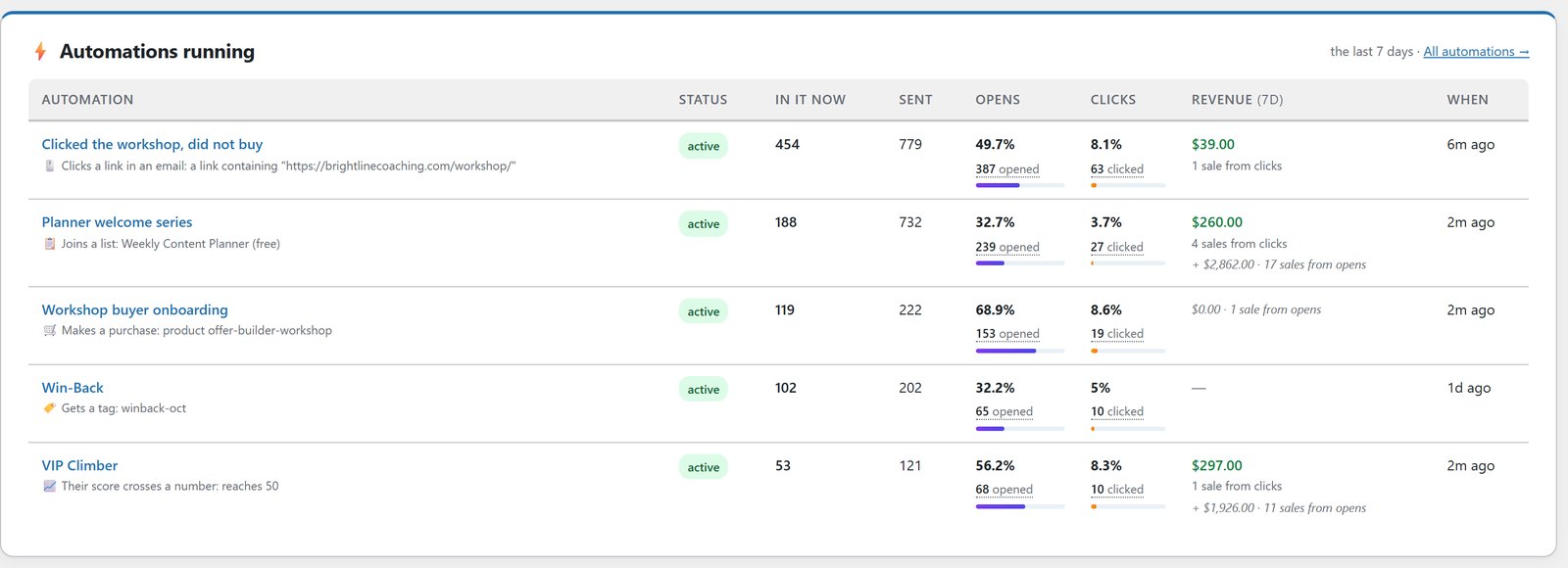Click the 1d ago timestamp
The image size is (1568, 568).
click(1469, 388)
